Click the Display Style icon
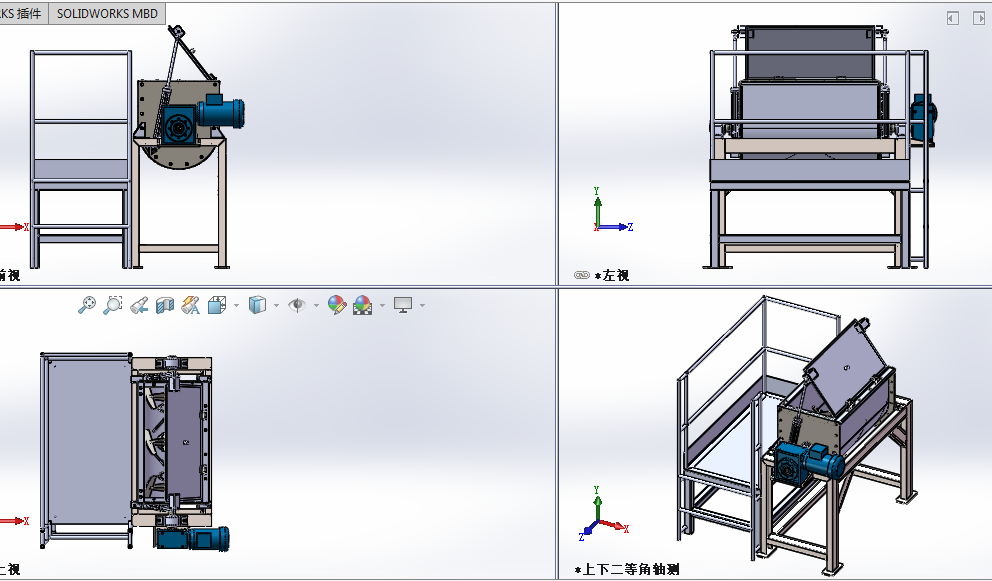Screen dimensions: 992x581 (257, 305)
